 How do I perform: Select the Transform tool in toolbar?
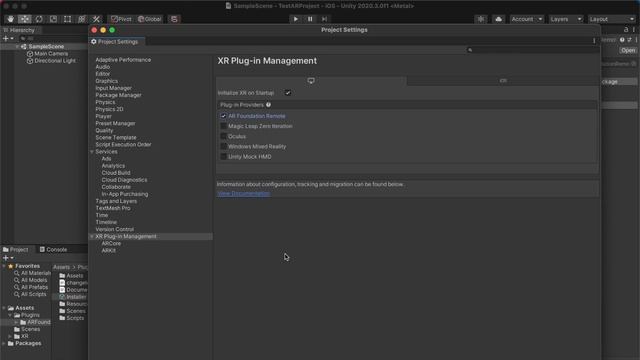point(82,19)
